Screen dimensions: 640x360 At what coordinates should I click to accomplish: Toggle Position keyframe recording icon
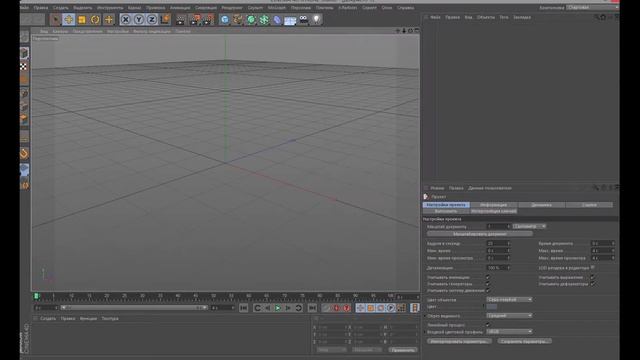[360, 308]
